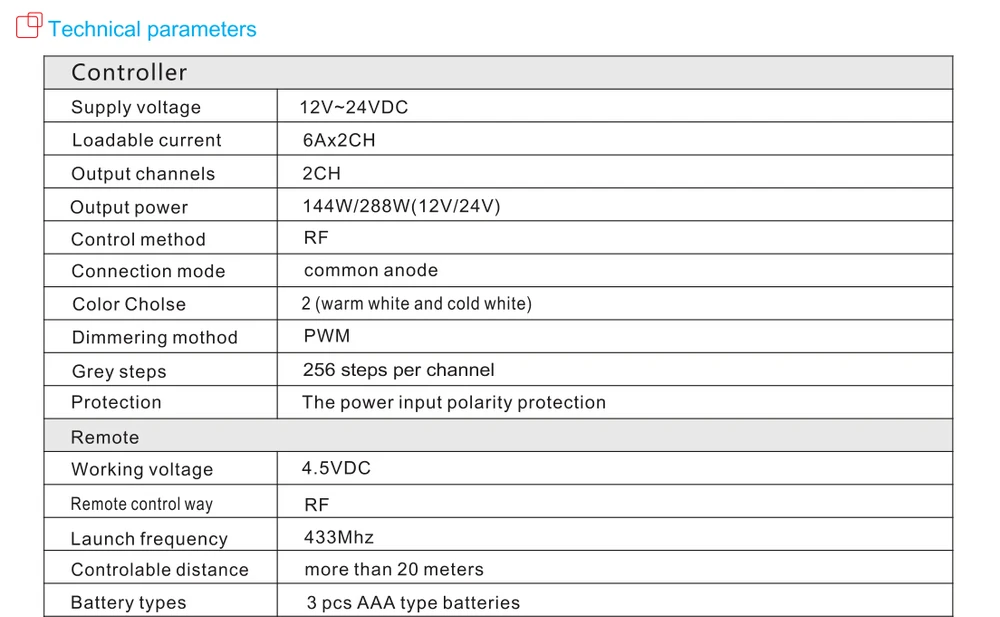Viewport: 1000px width, 617px height.
Task: Select the common anode value
Action: click(371, 270)
